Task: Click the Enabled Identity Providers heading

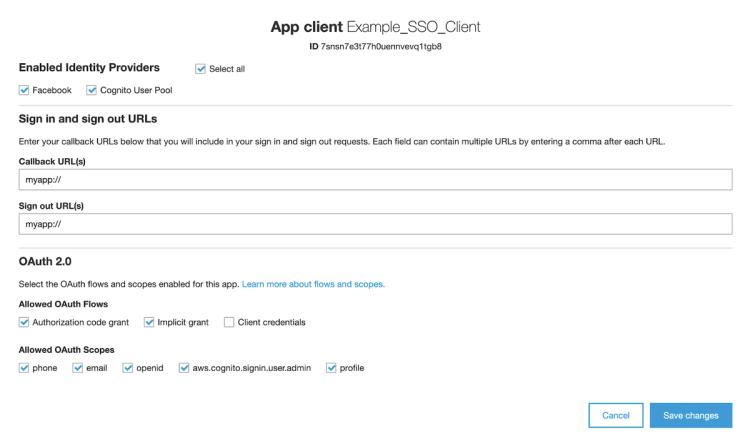Action: point(89,67)
